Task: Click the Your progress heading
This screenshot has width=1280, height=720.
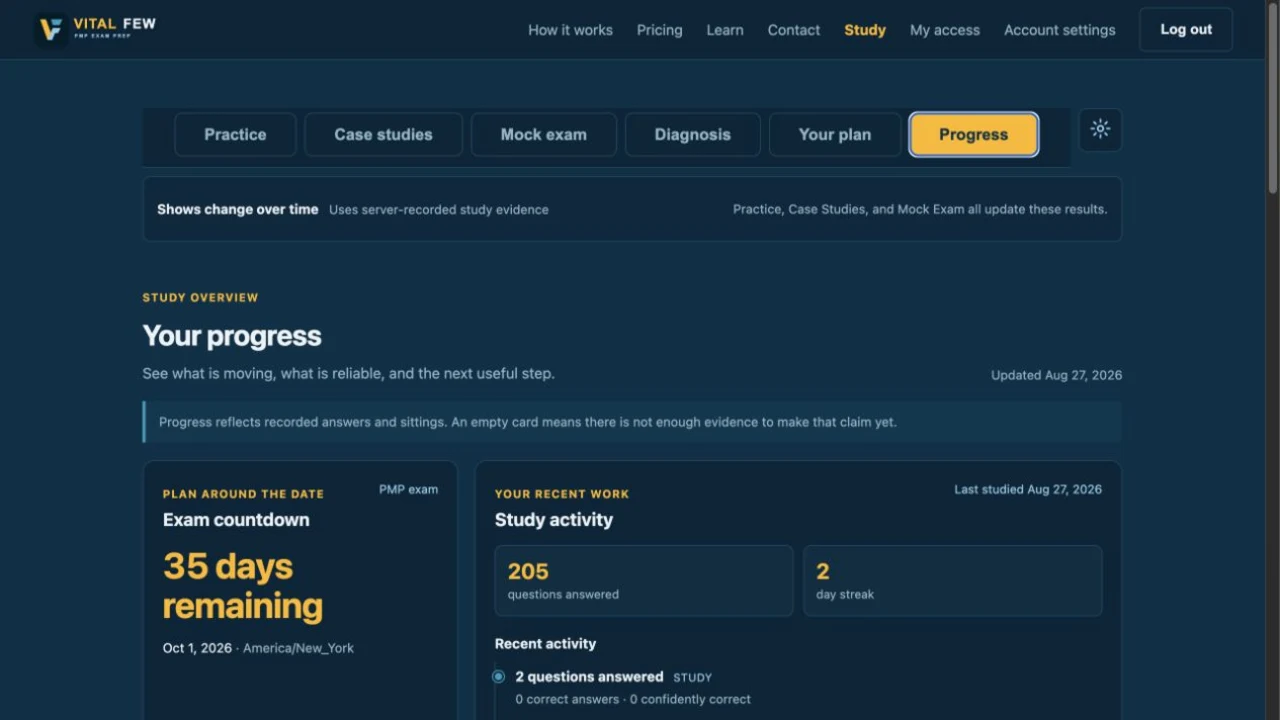Action: click(232, 336)
